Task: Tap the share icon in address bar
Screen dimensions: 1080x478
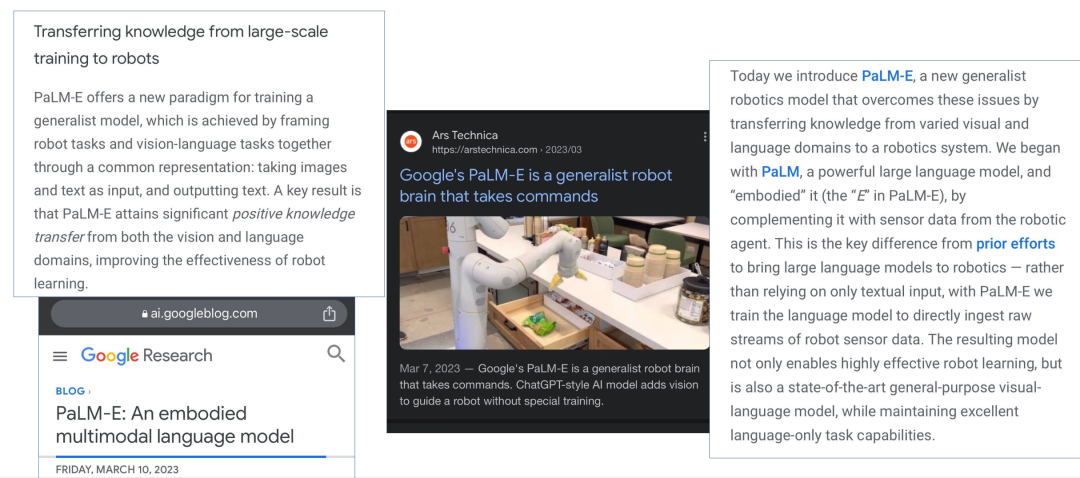Action: tap(329, 313)
